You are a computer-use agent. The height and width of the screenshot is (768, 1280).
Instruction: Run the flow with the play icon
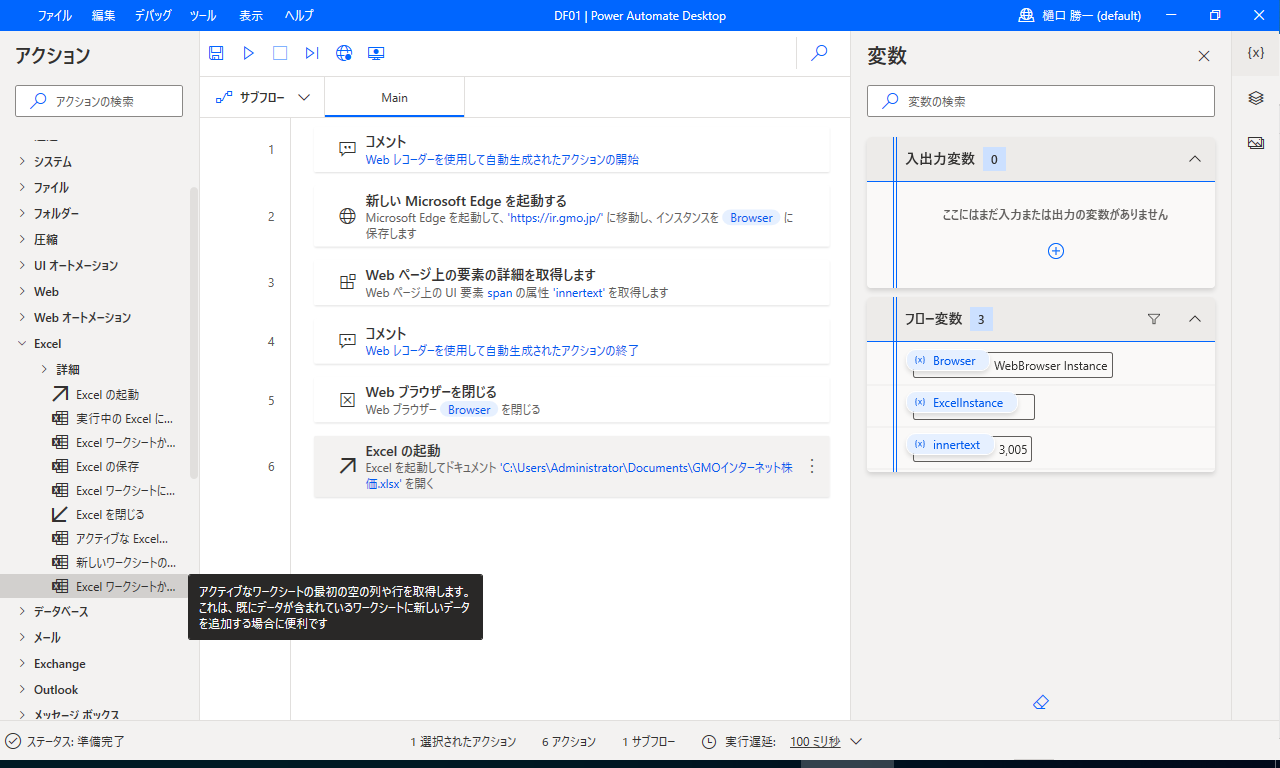[x=248, y=53]
